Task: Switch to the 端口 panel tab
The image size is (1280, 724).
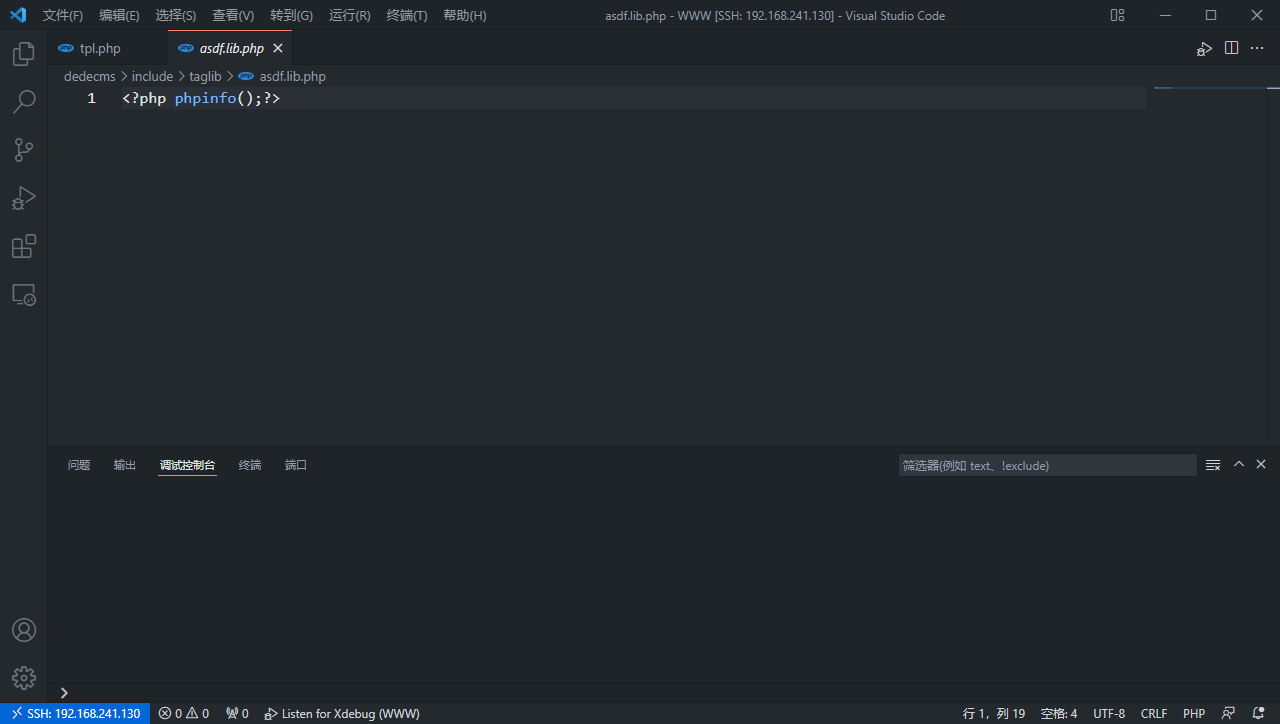Action: 296,465
